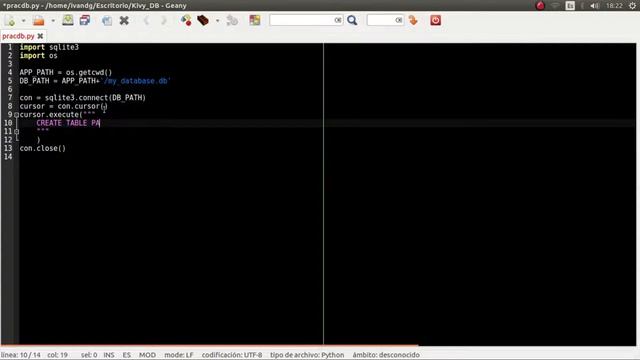Screen dimensions: 640x360
Task: Select the pracdb.py document tab
Action: [x=18, y=36]
